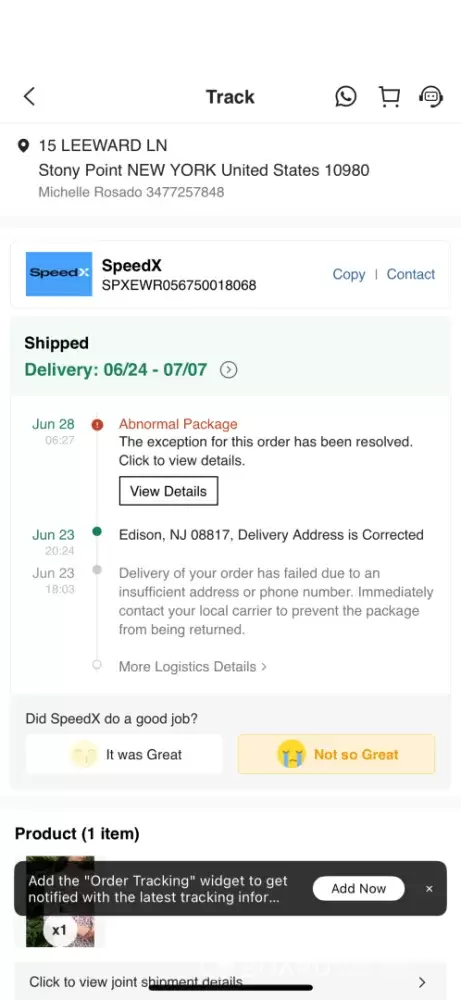Viewport: 461px width, 1000px height.
Task: Tap Add Now for tracking widget
Action: point(358,888)
